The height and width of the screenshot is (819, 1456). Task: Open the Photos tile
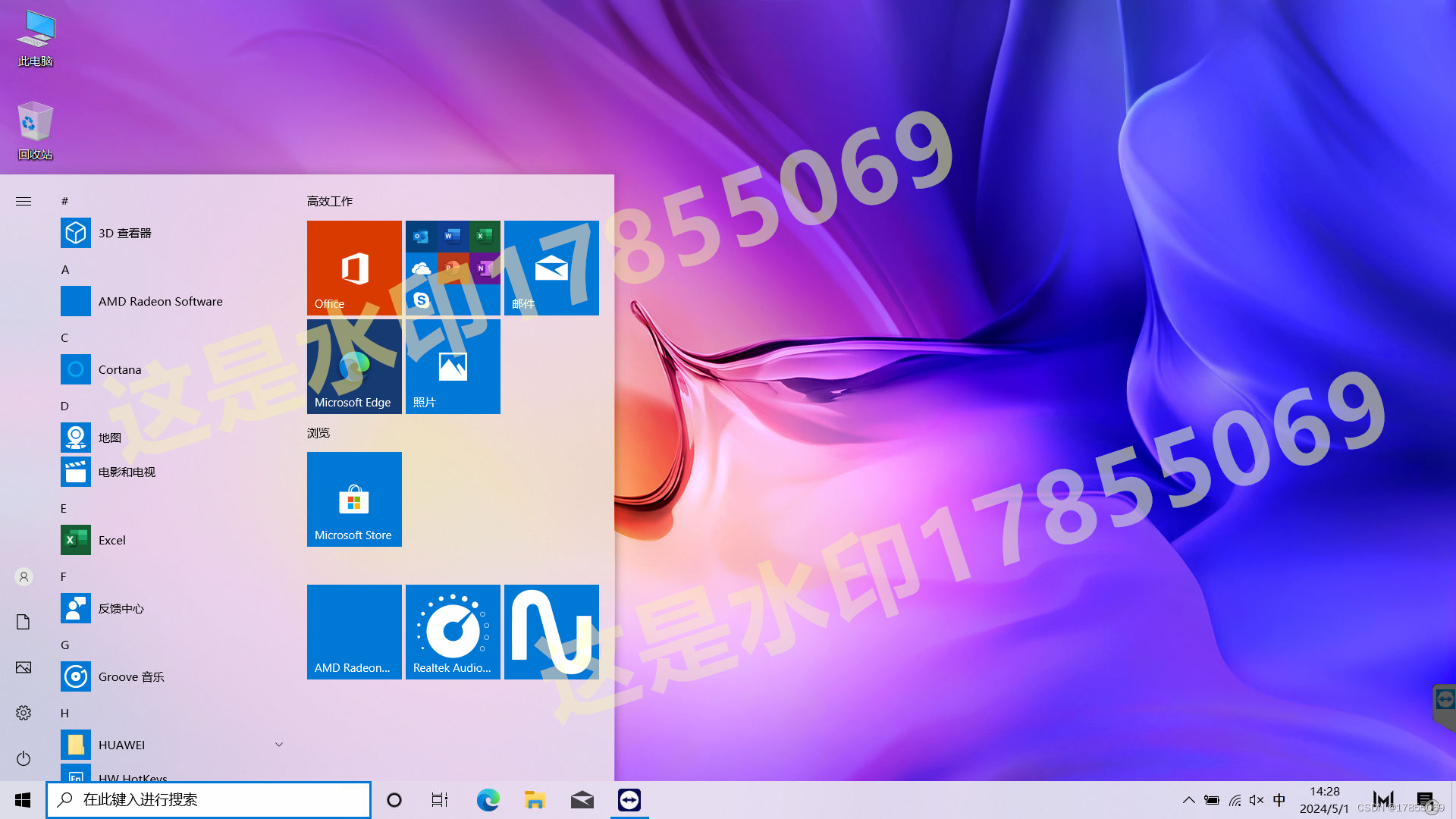[x=453, y=366]
